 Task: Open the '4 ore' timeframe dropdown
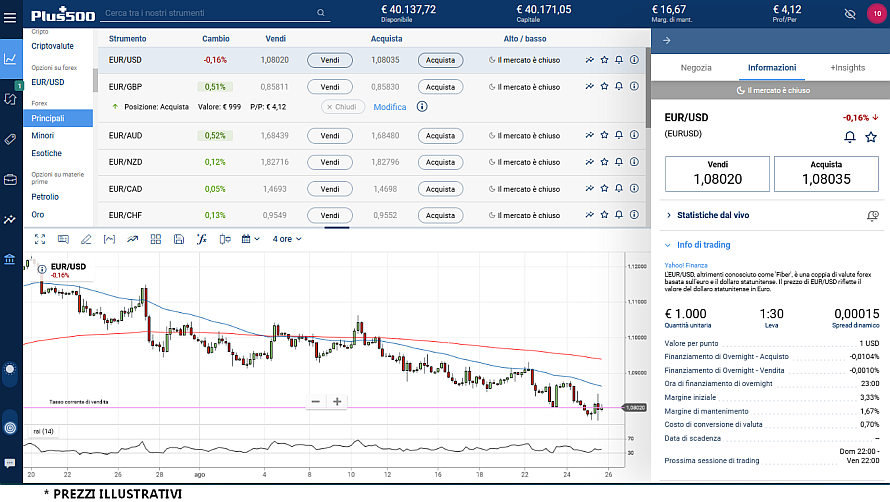pyautogui.click(x=286, y=239)
